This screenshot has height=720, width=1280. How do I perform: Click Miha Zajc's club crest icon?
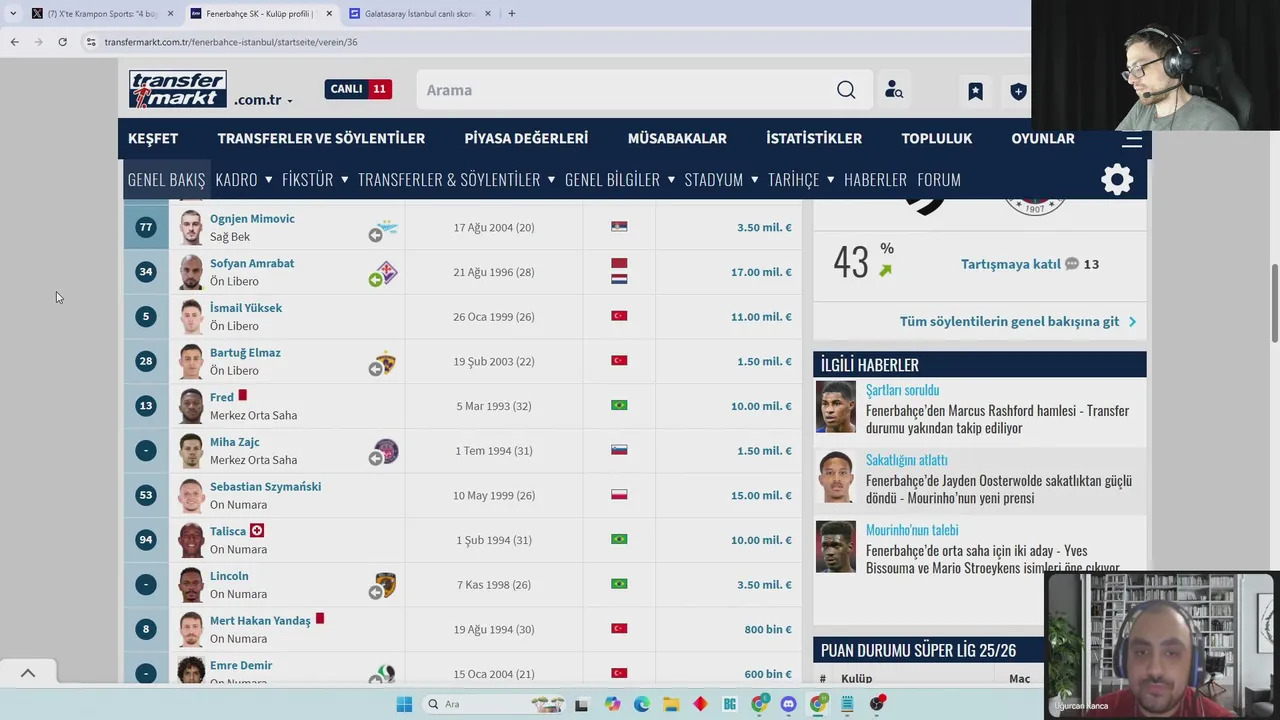coord(386,451)
